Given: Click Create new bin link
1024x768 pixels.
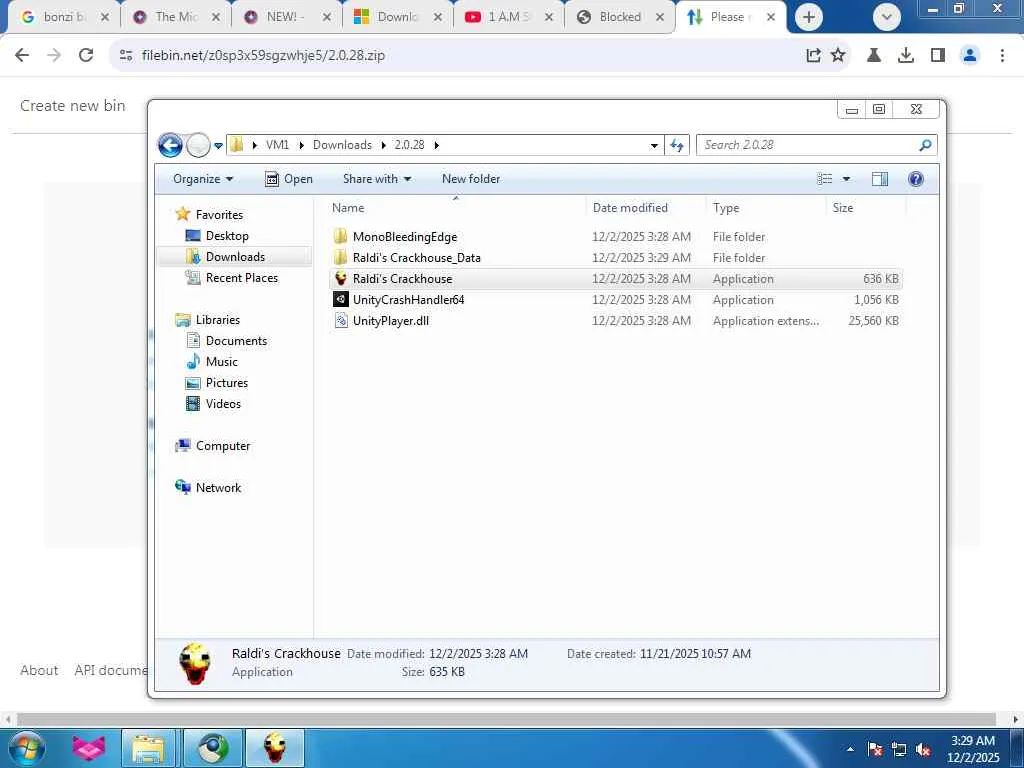Looking at the screenshot, I should [x=72, y=106].
